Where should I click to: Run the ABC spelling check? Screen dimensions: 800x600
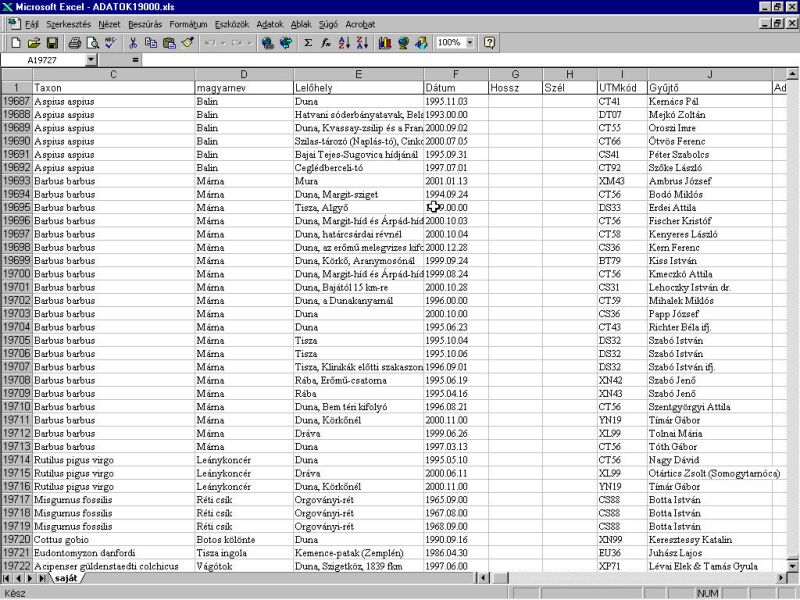tap(111, 43)
